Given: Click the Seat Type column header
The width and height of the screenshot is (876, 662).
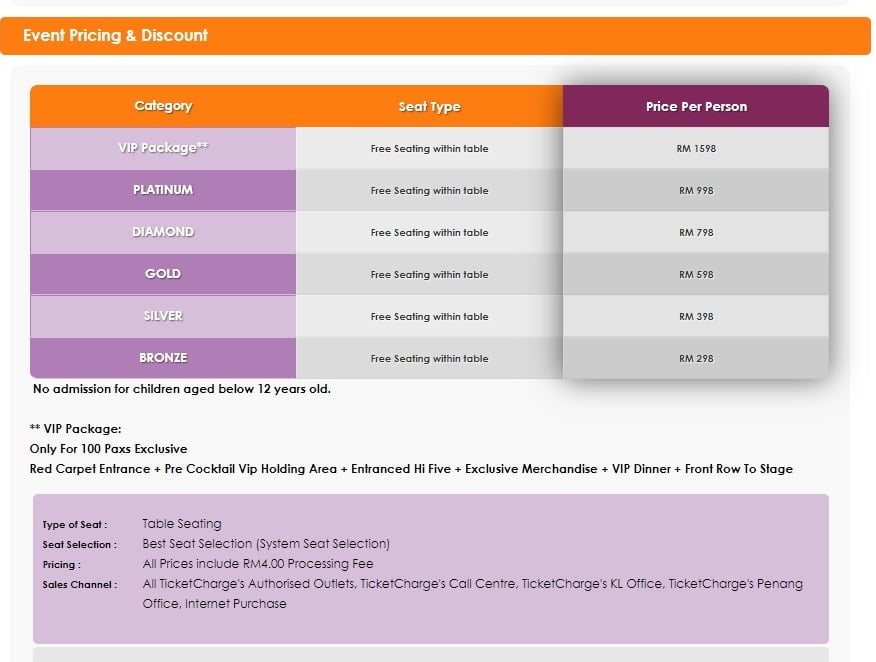Looking at the screenshot, I should (429, 107).
